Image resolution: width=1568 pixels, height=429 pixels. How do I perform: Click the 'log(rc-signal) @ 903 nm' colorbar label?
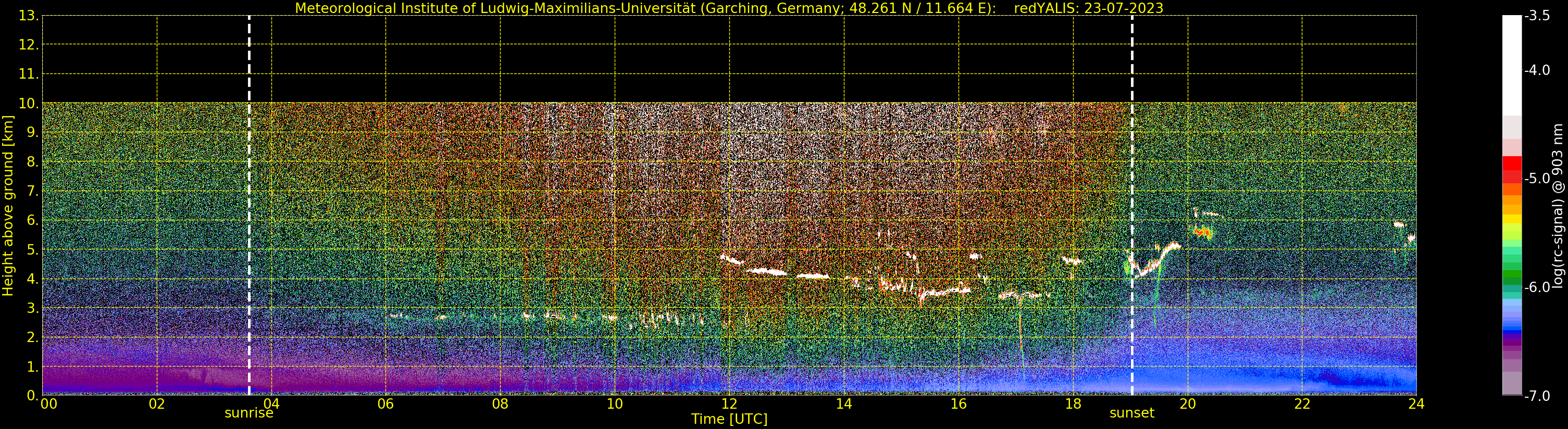pos(1558,206)
